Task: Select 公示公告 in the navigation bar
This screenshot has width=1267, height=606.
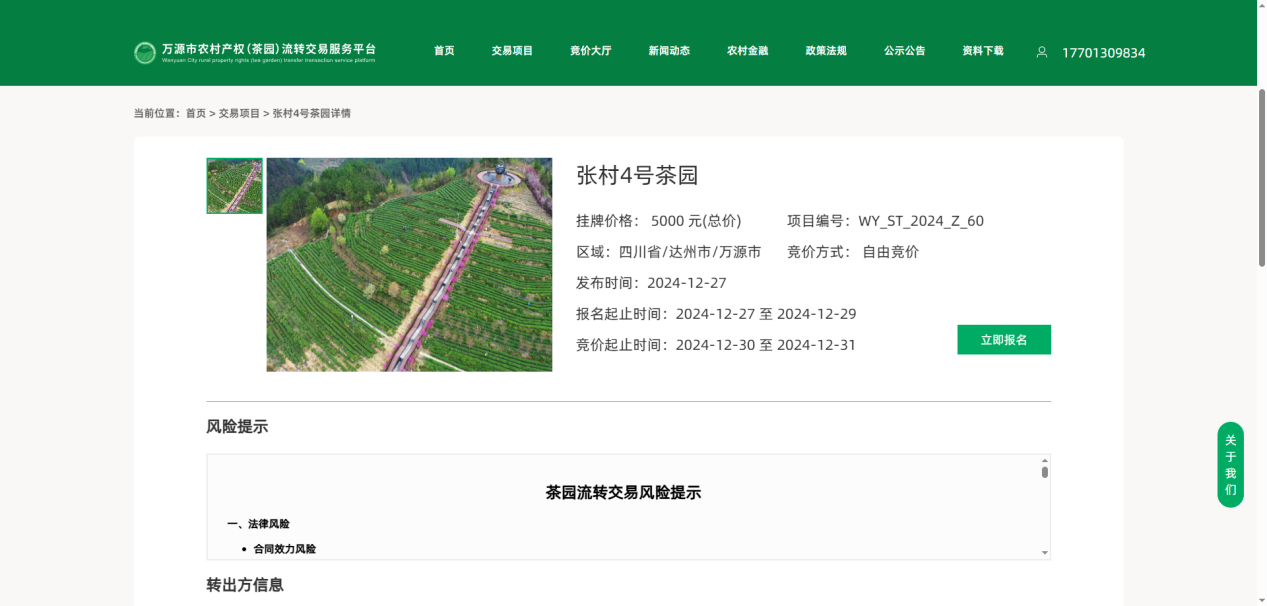Action: [x=904, y=51]
